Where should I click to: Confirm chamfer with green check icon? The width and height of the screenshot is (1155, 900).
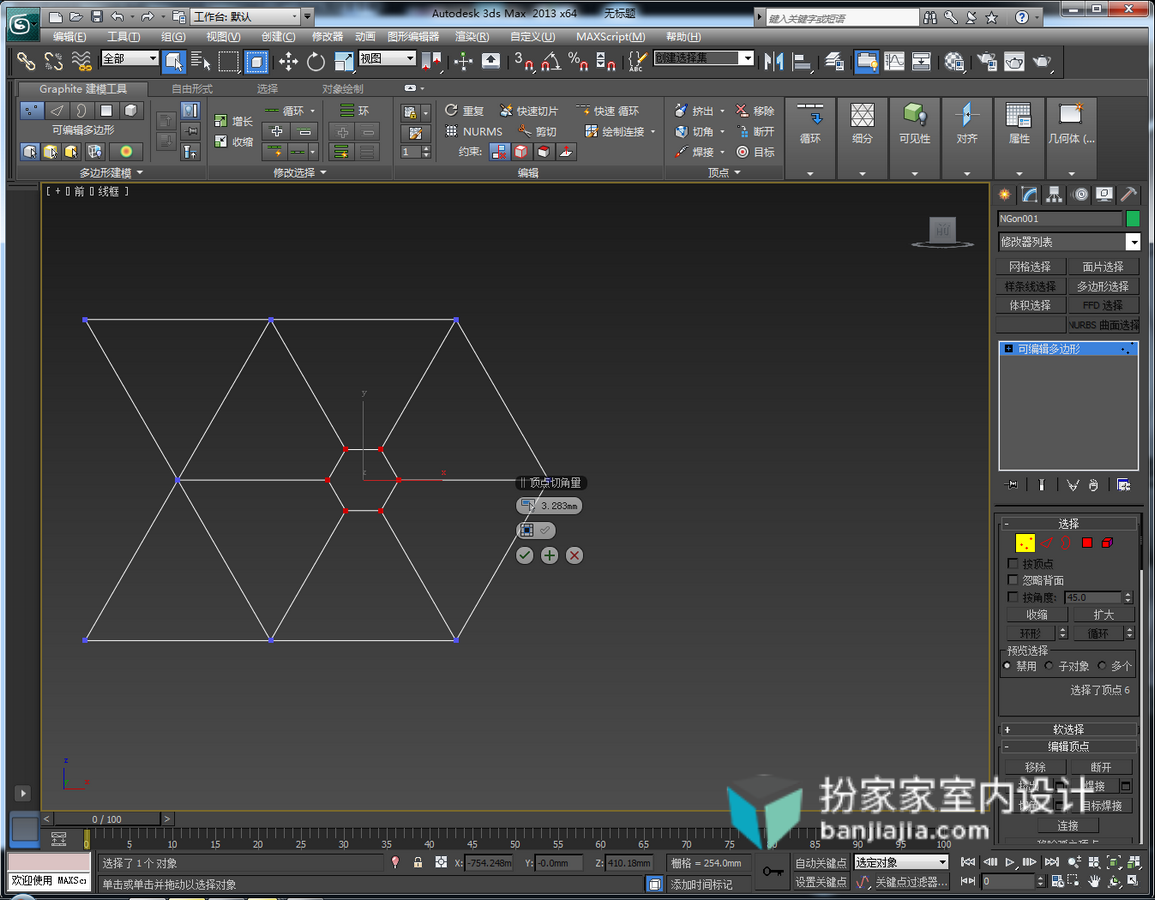click(x=524, y=555)
